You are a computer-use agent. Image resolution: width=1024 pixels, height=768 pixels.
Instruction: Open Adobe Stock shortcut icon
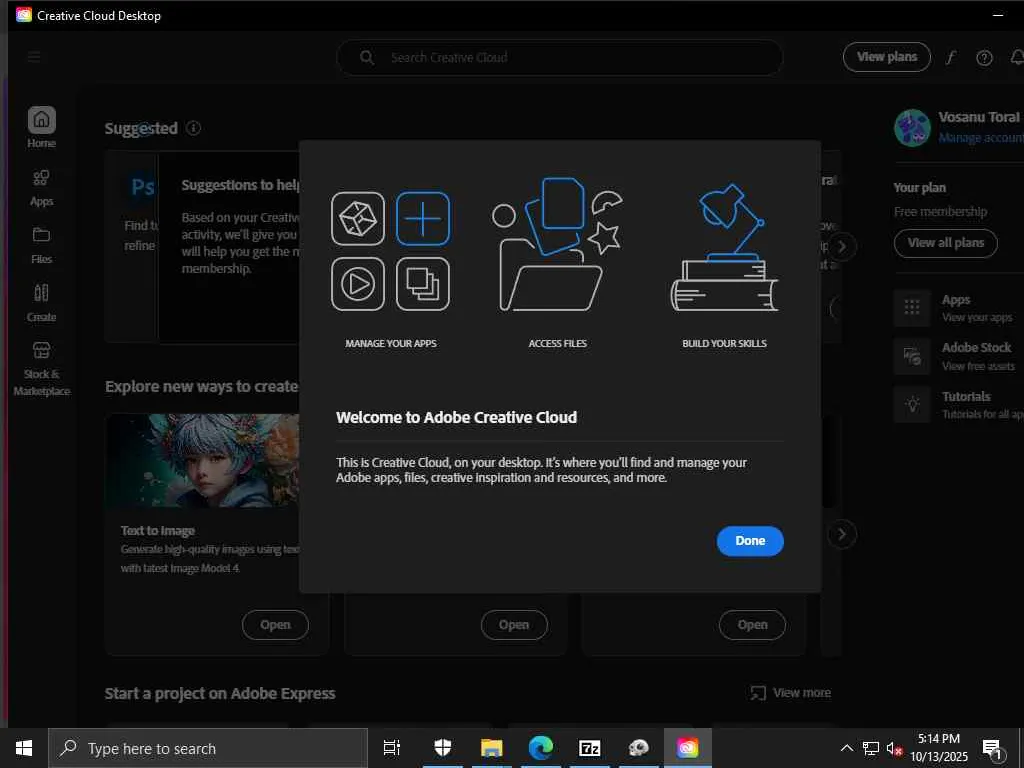pyautogui.click(x=912, y=357)
